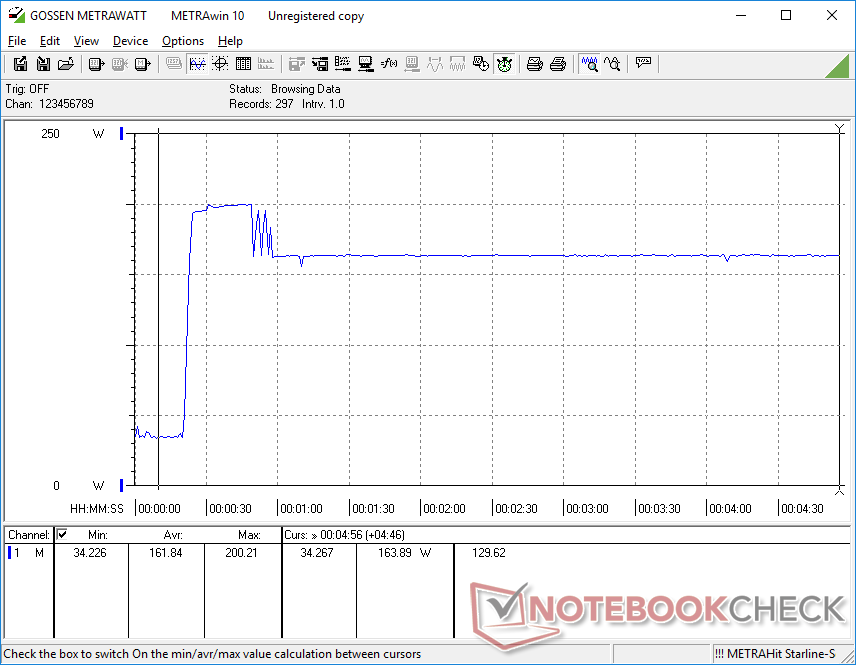Open the Device menu
Image resolution: width=856 pixels, height=665 pixels.
click(x=130, y=41)
